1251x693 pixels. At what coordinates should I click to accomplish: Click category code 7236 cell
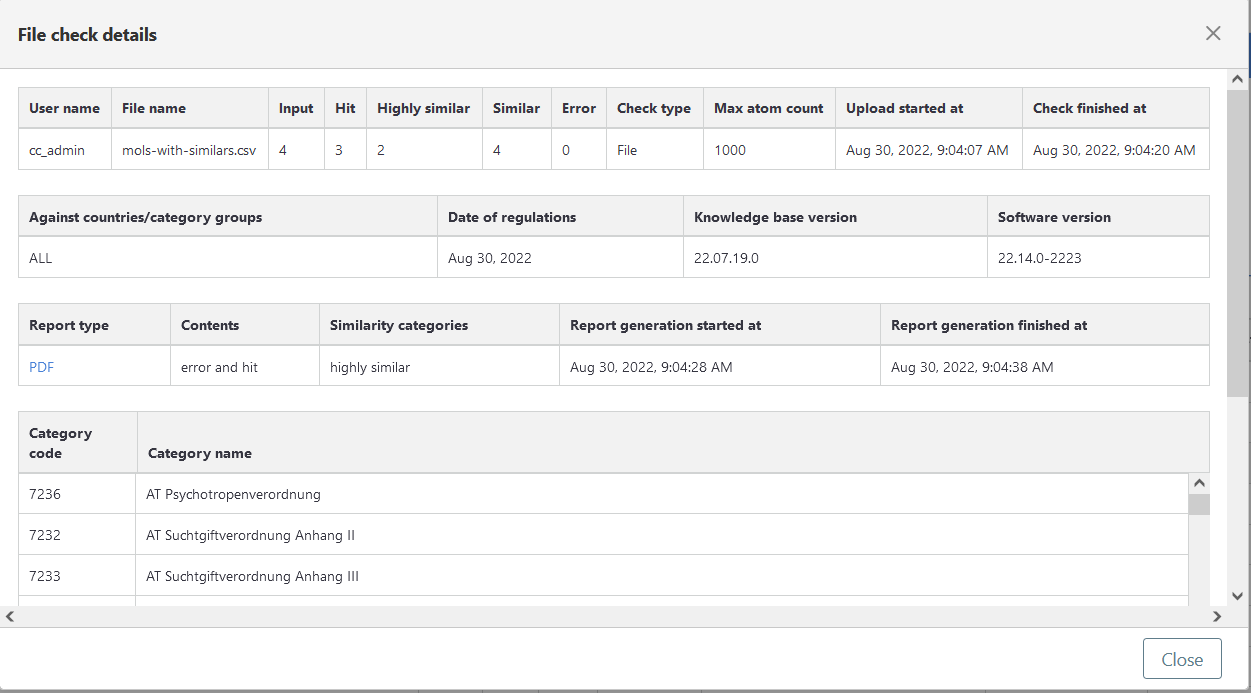tap(46, 494)
